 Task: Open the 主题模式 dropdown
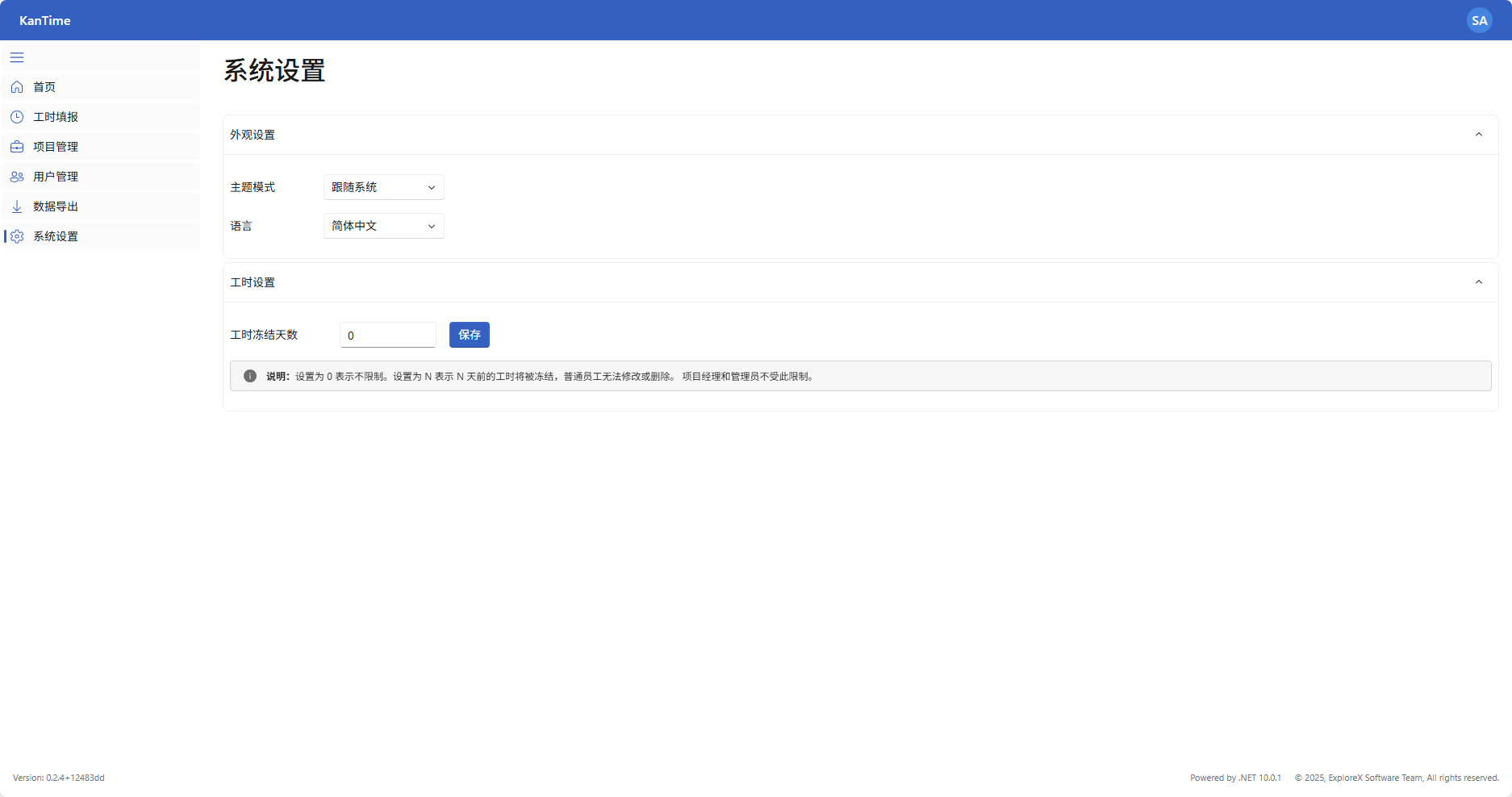pos(383,187)
